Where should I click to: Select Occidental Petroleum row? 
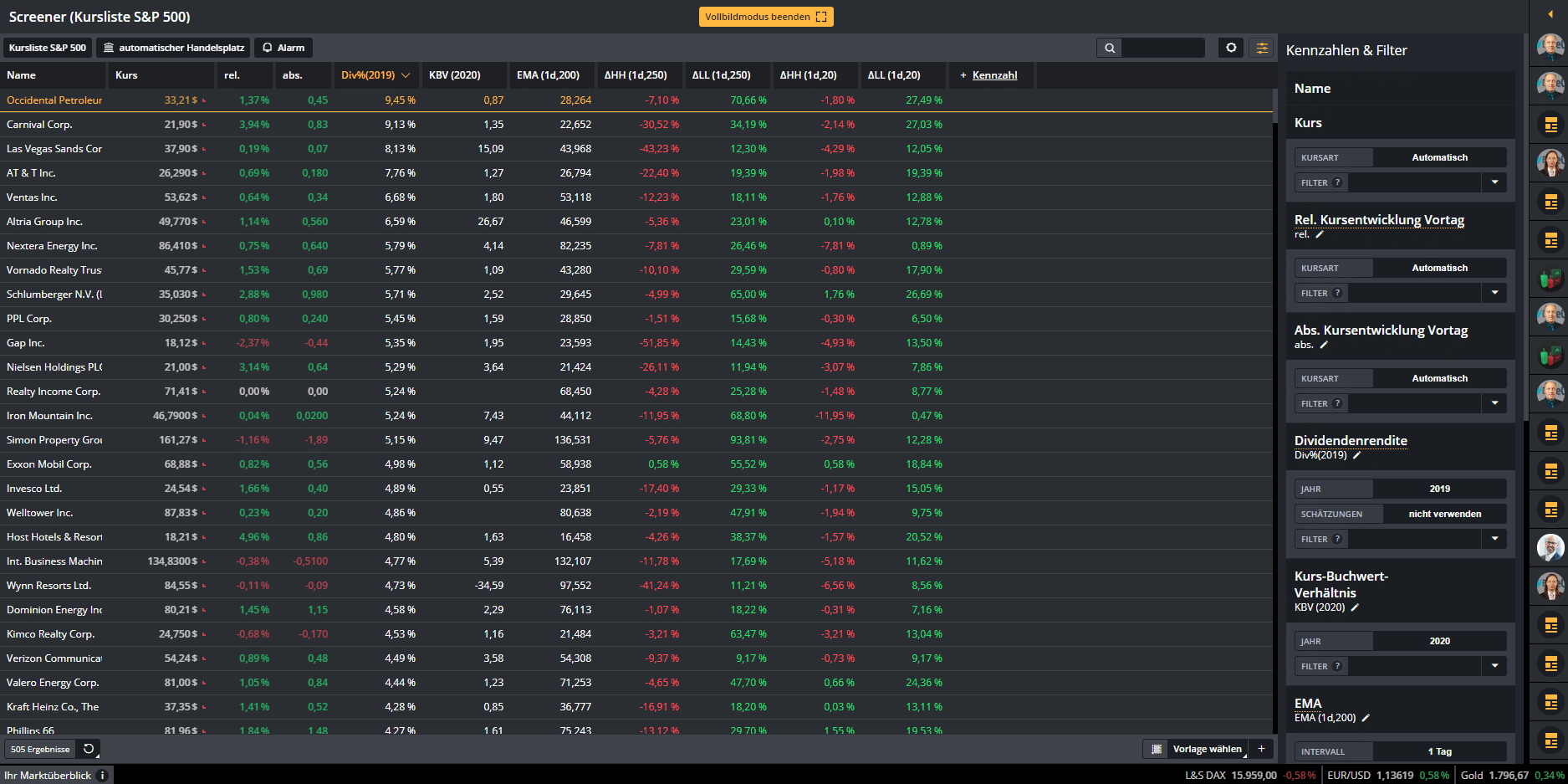click(x=636, y=100)
